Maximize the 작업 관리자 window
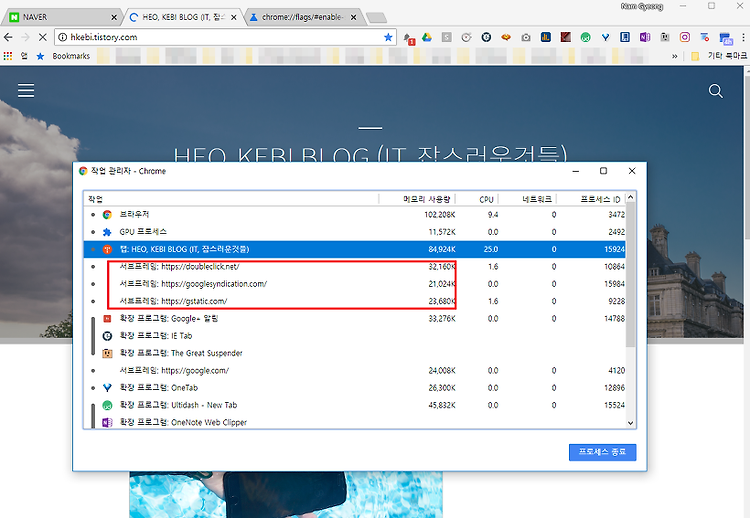The width and height of the screenshot is (750, 518). tap(604, 171)
